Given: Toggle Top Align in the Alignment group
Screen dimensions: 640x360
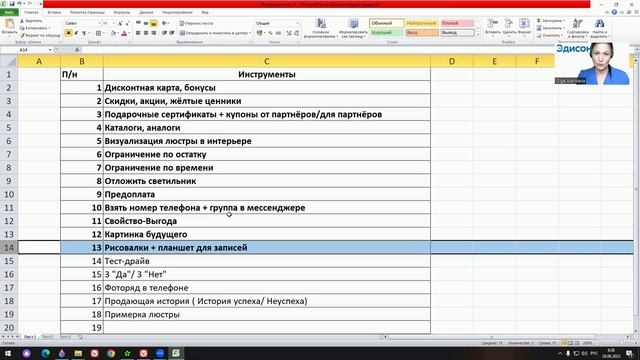Looking at the screenshot, I should [138, 23].
